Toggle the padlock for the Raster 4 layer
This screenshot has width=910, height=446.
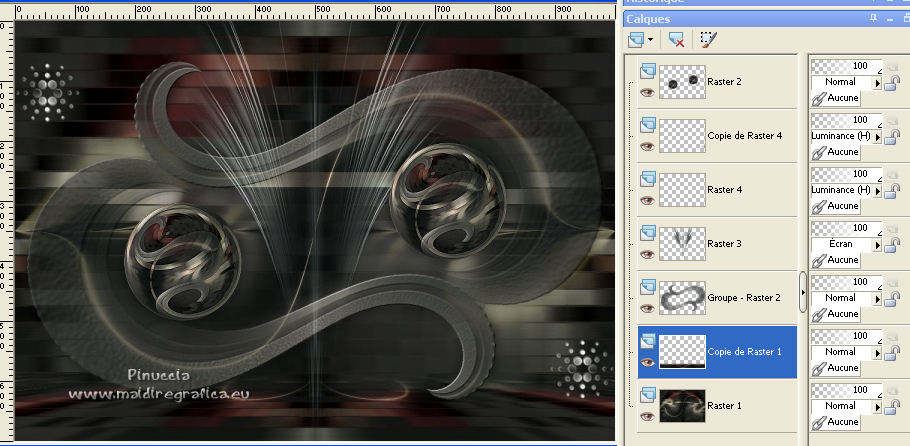click(x=892, y=192)
